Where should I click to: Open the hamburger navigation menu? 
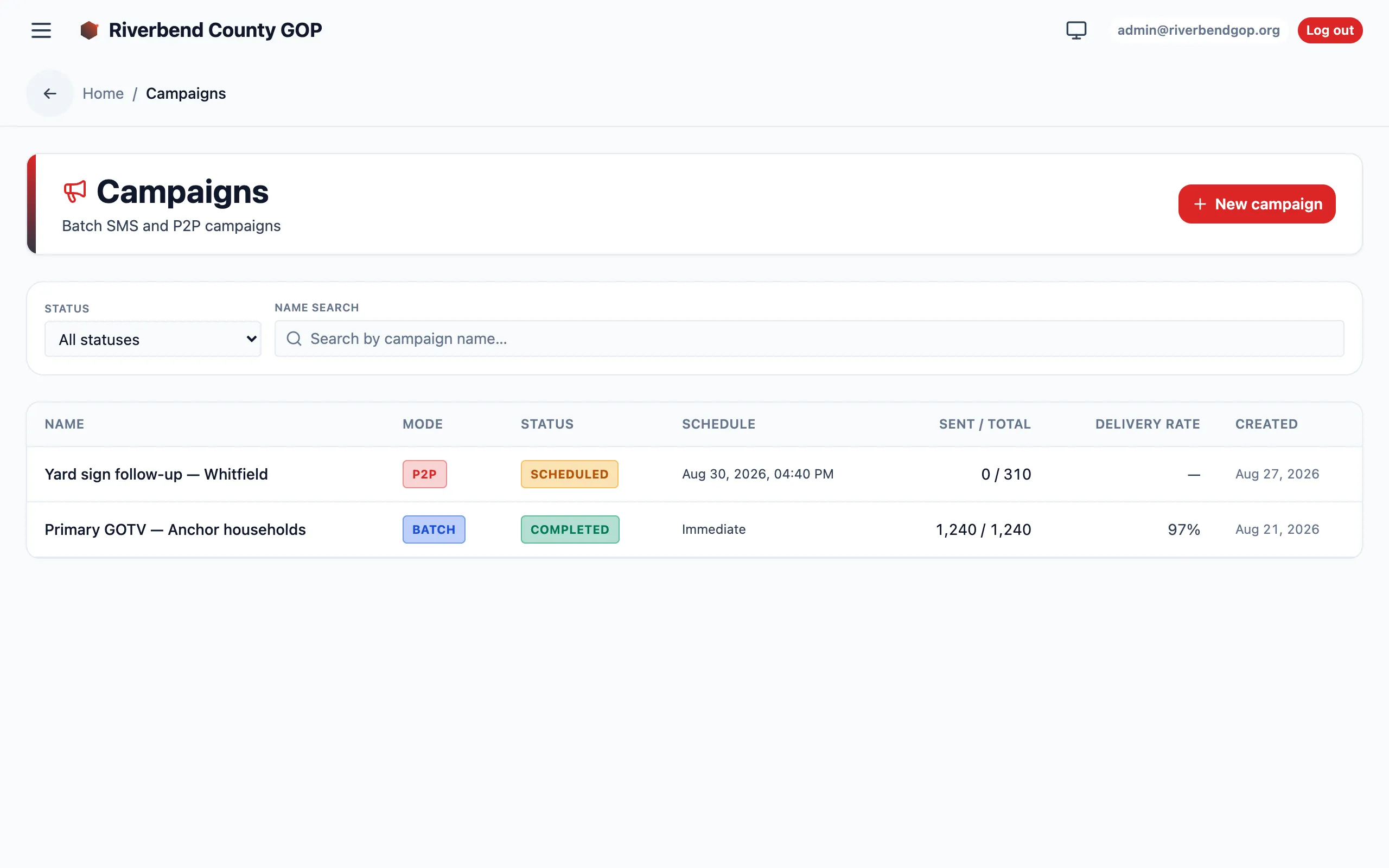point(41,30)
